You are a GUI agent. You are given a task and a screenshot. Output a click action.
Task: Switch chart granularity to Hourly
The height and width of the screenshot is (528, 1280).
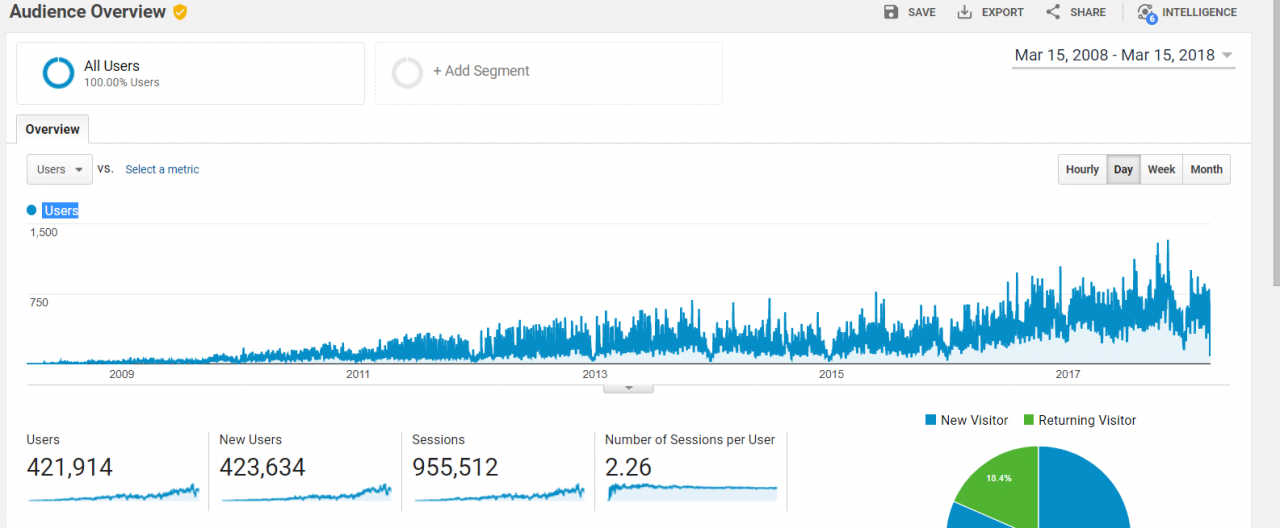[1082, 170]
